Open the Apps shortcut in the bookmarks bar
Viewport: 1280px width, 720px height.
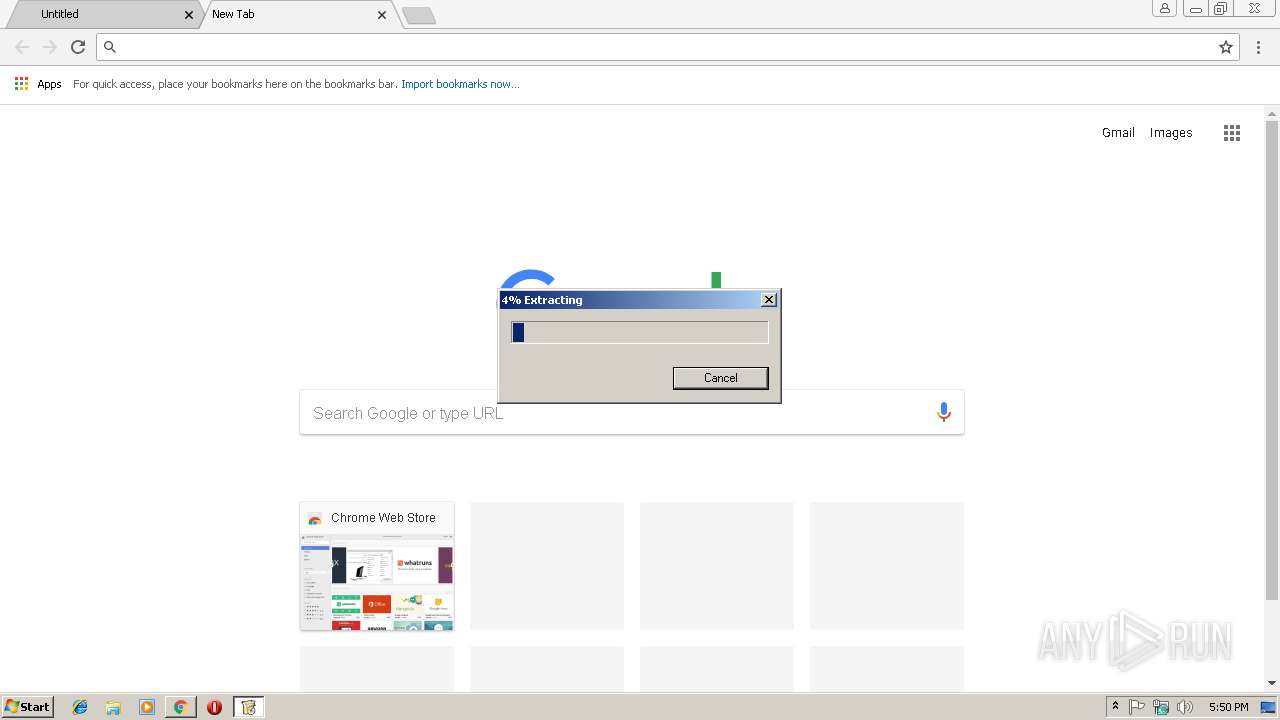click(38, 84)
